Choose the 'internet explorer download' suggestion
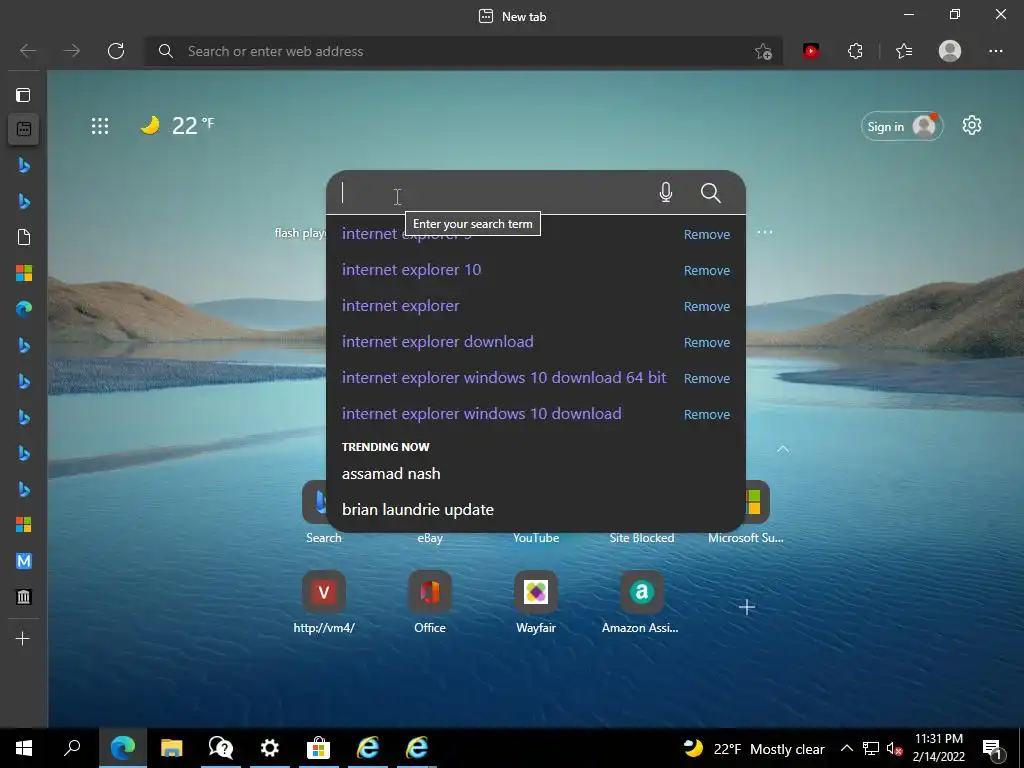The image size is (1024, 768). (438, 342)
